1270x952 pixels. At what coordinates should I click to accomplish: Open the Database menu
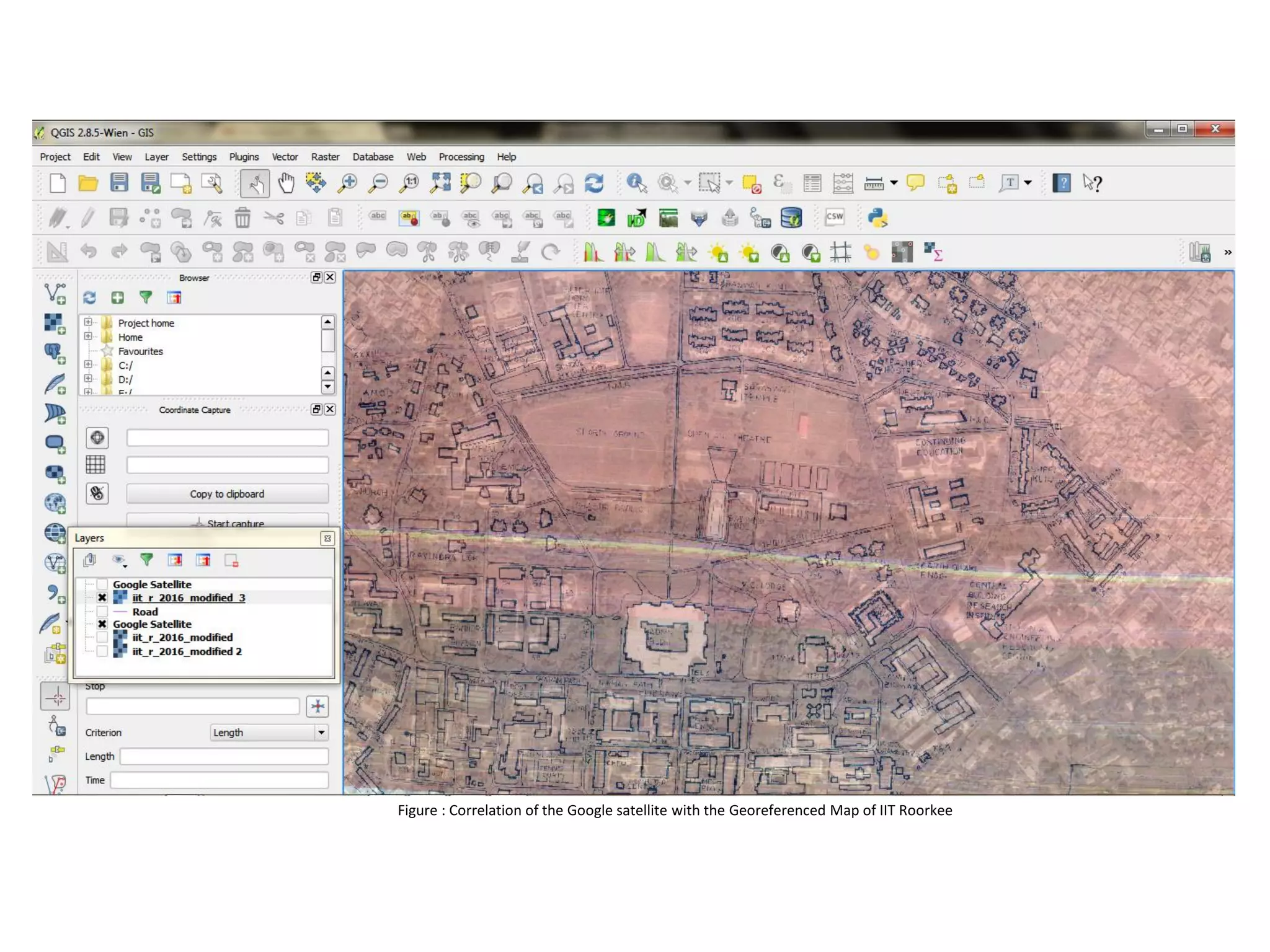point(373,157)
